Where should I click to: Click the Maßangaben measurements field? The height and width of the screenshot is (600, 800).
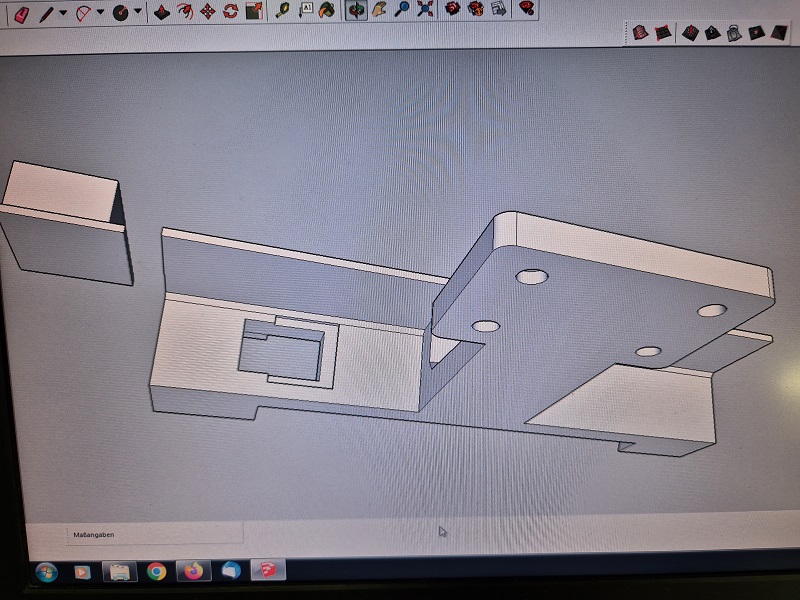click(155, 535)
